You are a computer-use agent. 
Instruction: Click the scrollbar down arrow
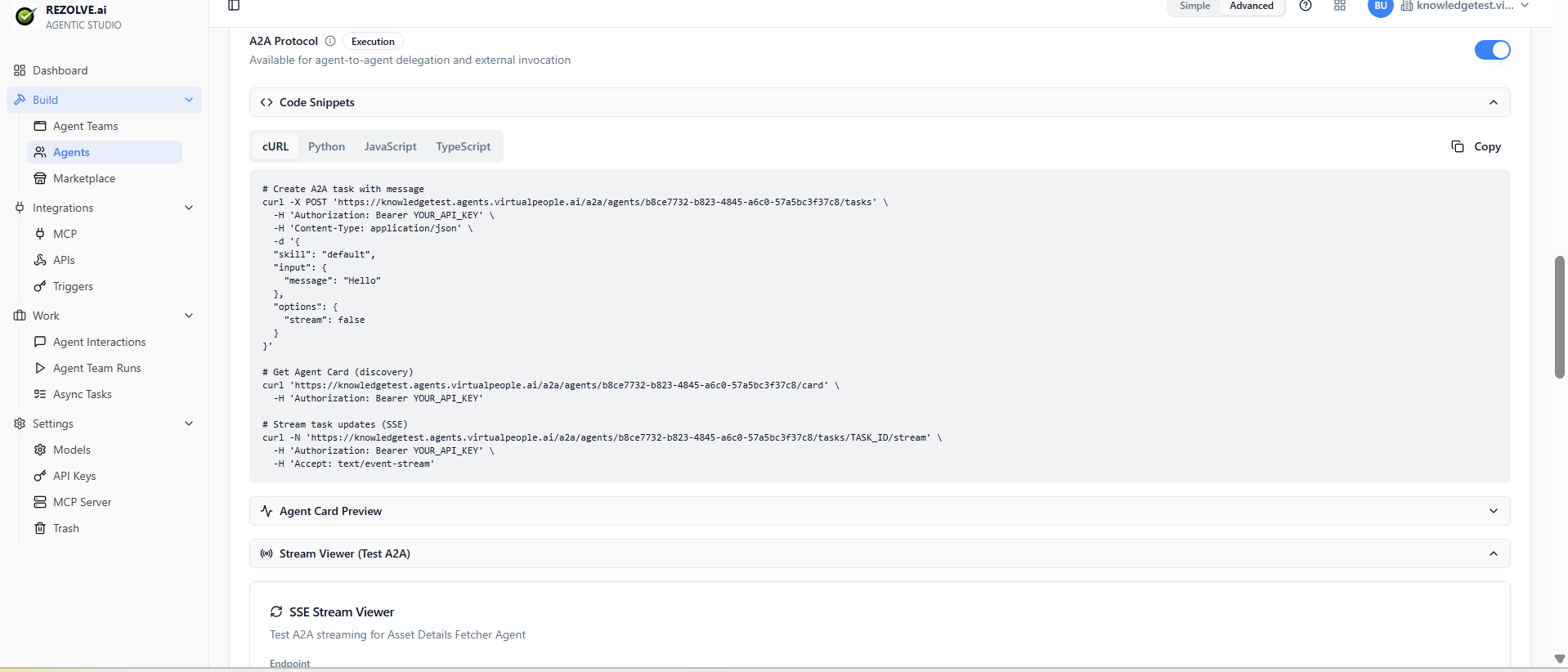[1559, 658]
